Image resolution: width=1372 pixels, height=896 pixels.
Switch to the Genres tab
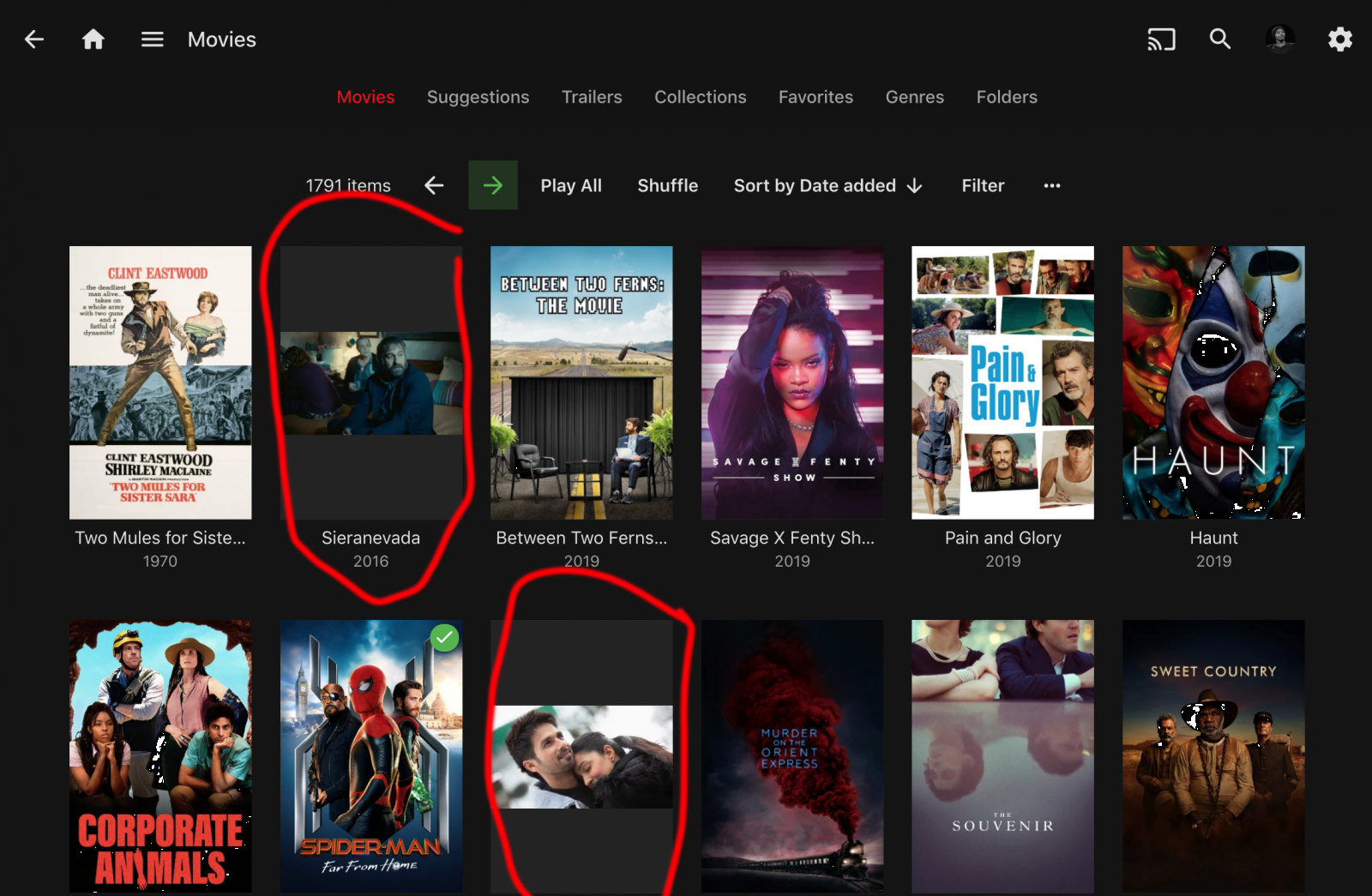click(915, 97)
